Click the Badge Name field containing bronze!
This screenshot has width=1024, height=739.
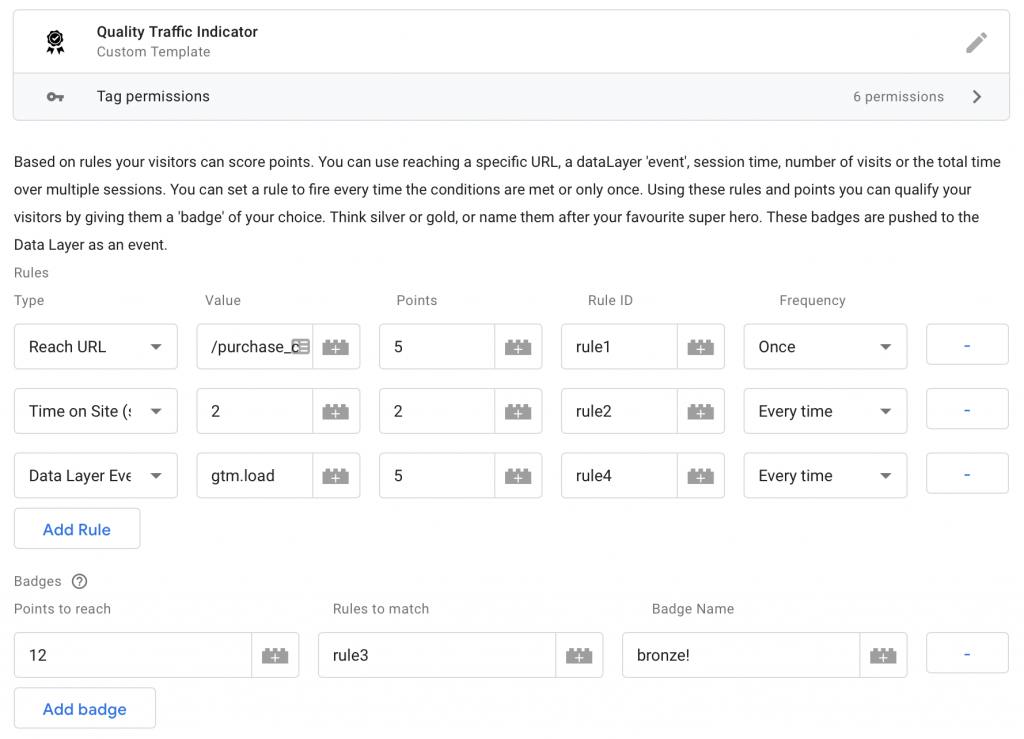point(740,655)
